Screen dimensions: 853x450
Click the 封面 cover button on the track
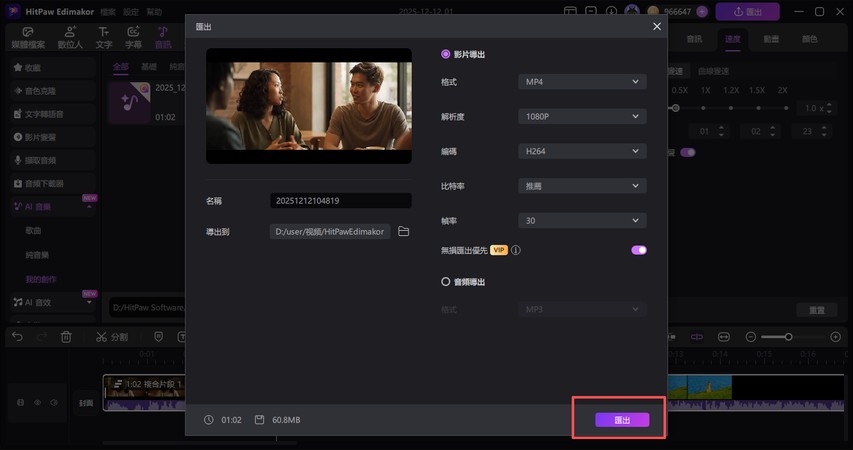86,403
